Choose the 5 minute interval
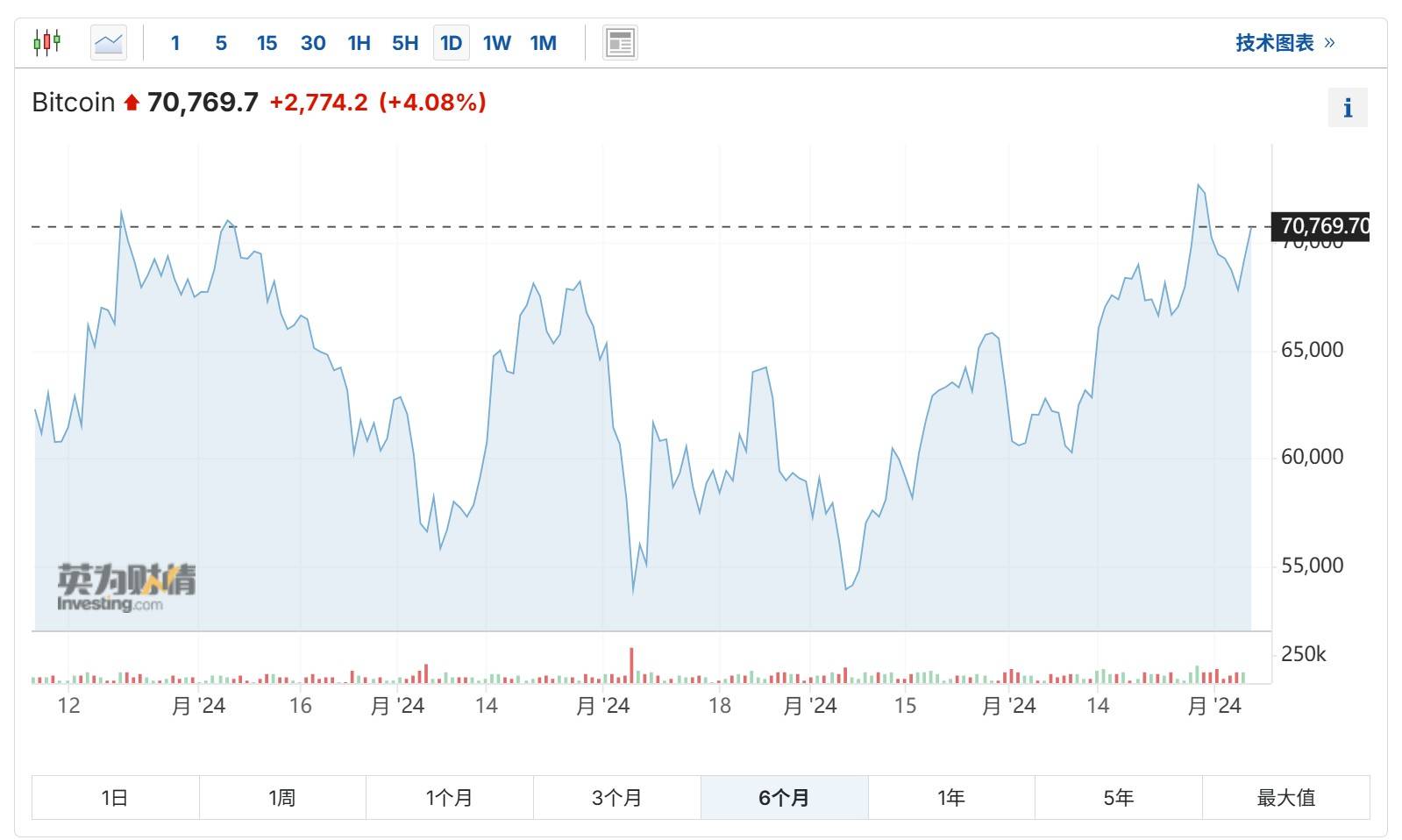1402x840 pixels. coord(221,43)
